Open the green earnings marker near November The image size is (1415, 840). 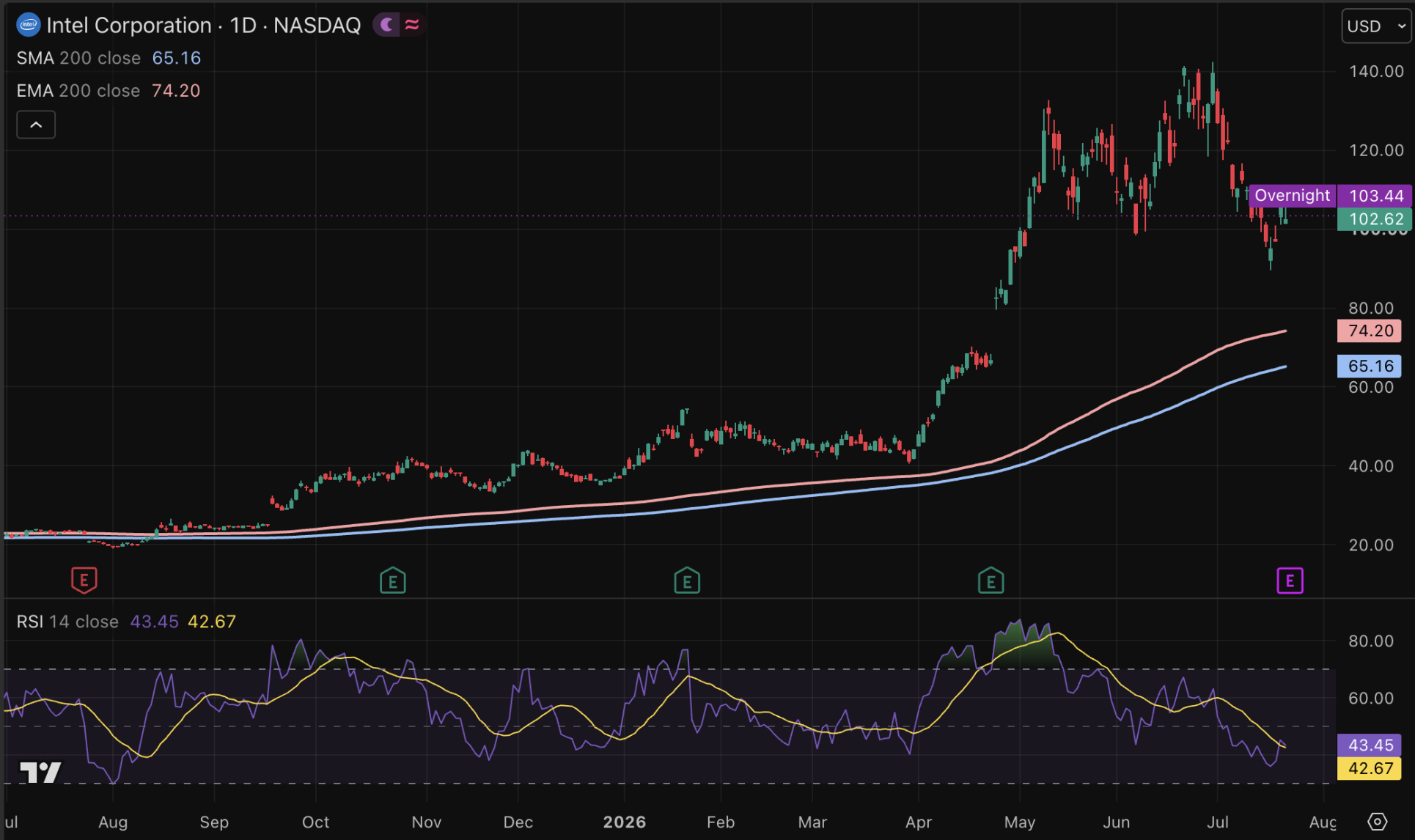pyautogui.click(x=393, y=581)
